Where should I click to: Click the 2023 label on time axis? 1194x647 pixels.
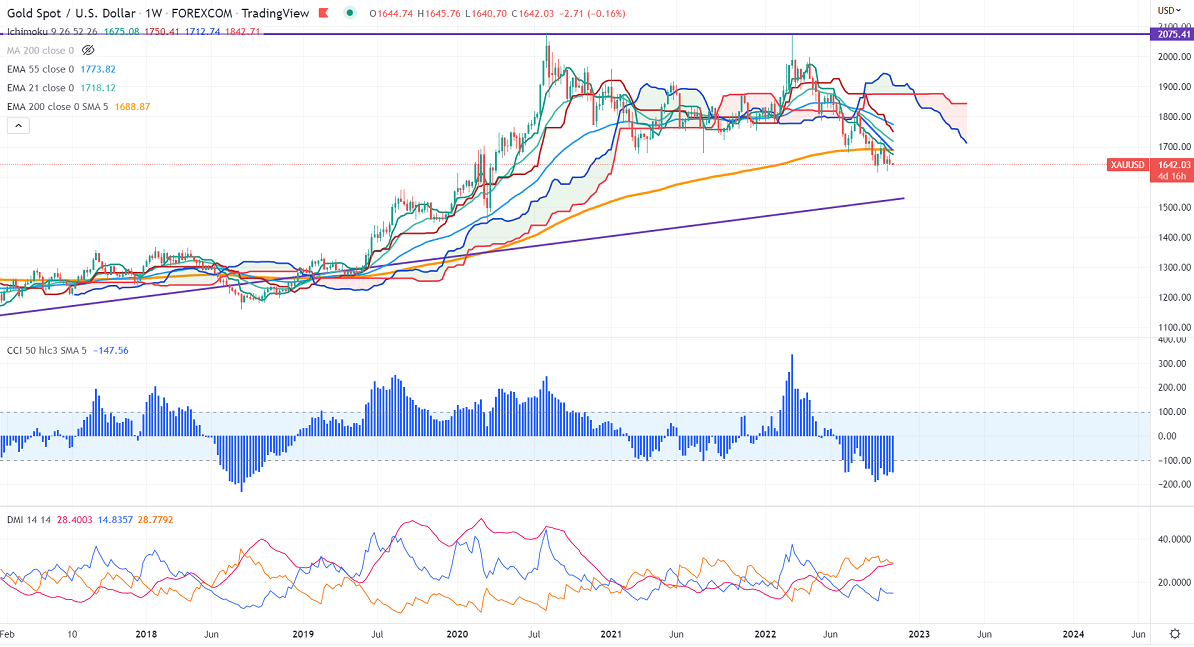[x=919, y=634]
